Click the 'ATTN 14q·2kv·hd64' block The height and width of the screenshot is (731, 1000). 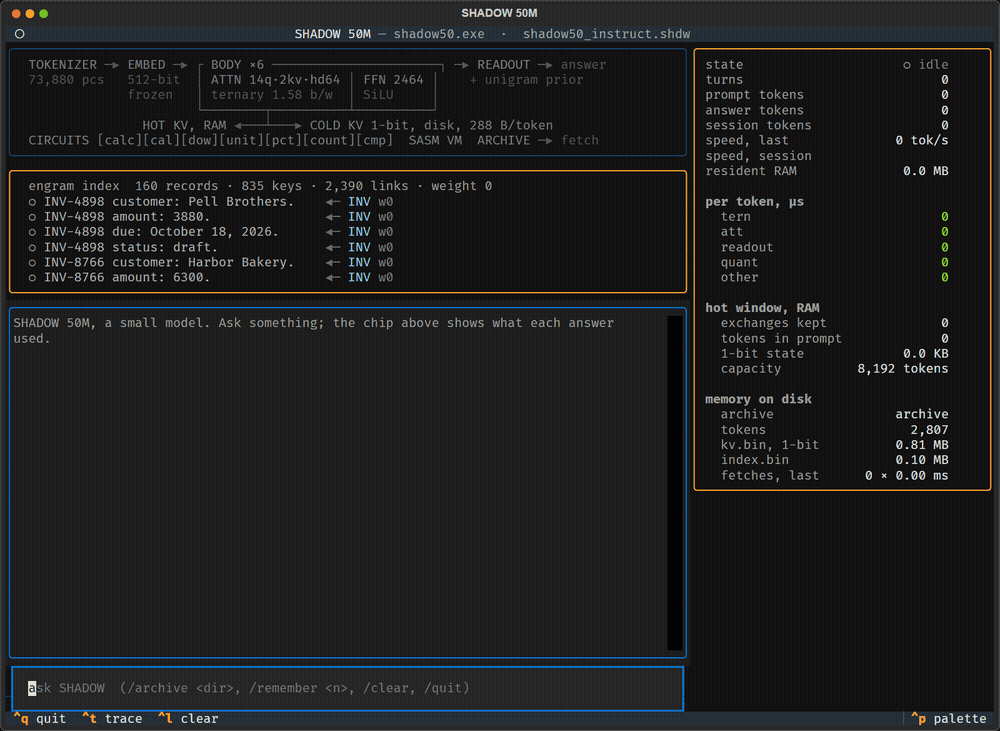(276, 80)
